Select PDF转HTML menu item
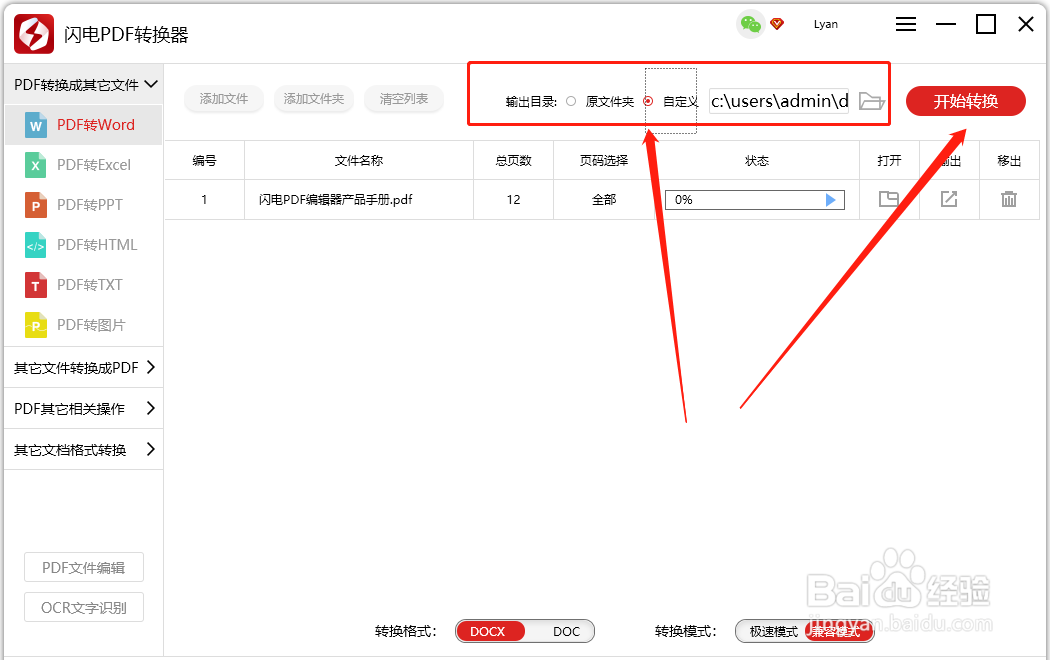This screenshot has height=660, width=1051. (84, 245)
